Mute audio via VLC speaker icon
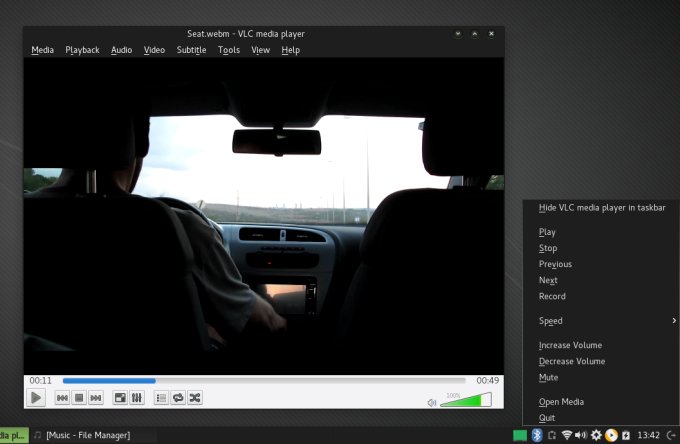680x444 pixels. pyautogui.click(x=432, y=403)
